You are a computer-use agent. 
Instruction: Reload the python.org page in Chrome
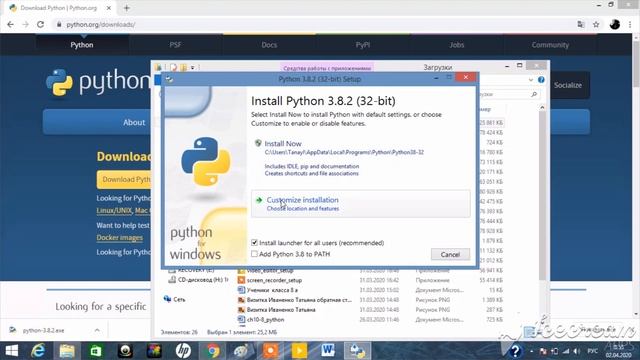click(x=40, y=24)
